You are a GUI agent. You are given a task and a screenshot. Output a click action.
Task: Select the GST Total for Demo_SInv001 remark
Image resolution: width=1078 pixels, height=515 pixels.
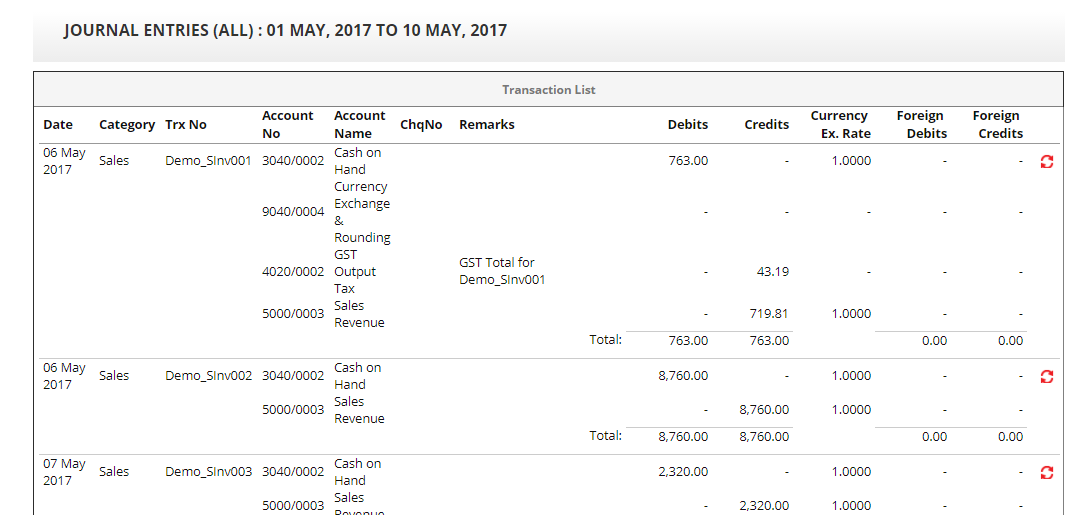(502, 271)
